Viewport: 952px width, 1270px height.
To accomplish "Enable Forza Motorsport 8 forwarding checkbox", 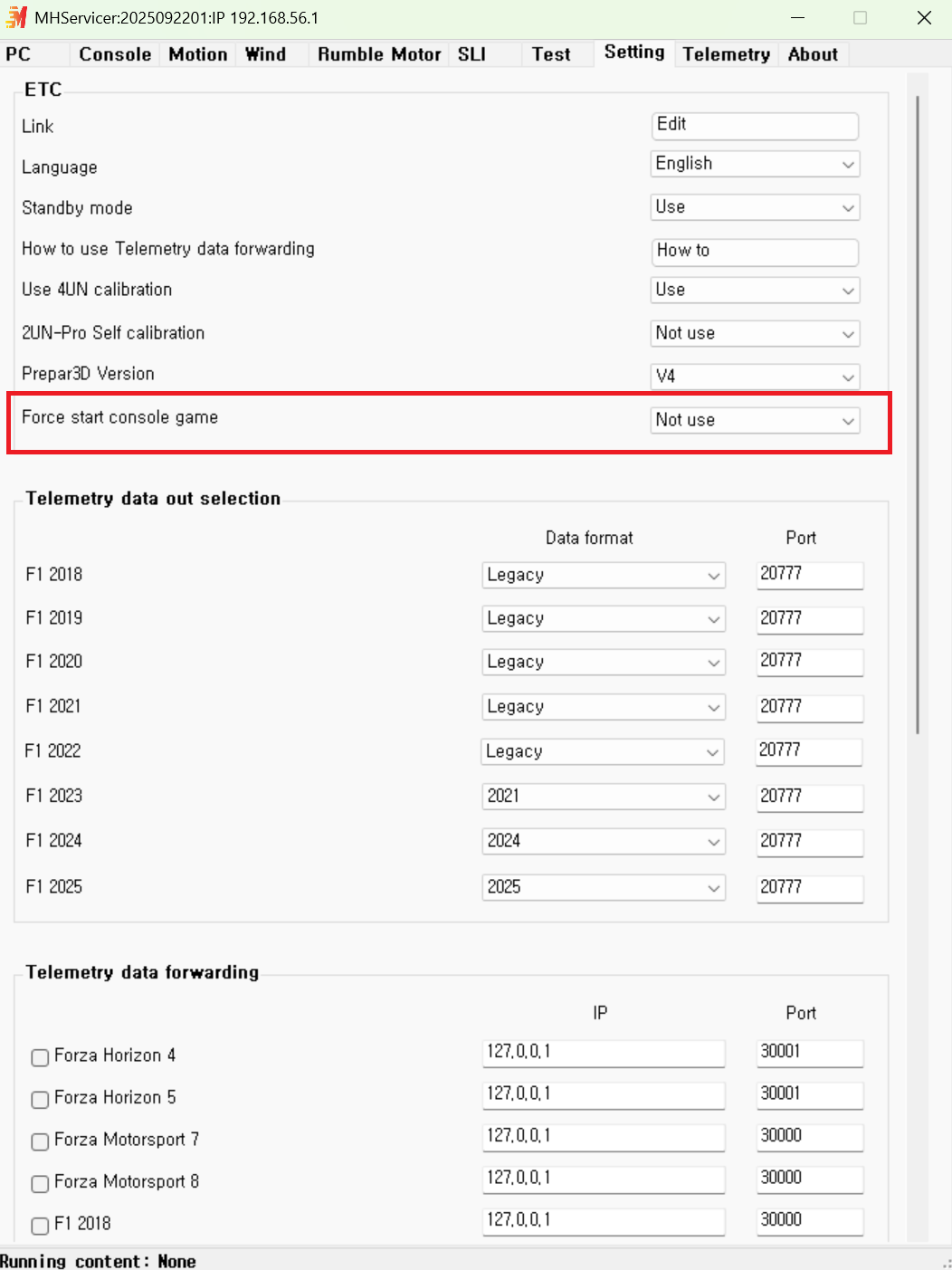I will [40, 1184].
